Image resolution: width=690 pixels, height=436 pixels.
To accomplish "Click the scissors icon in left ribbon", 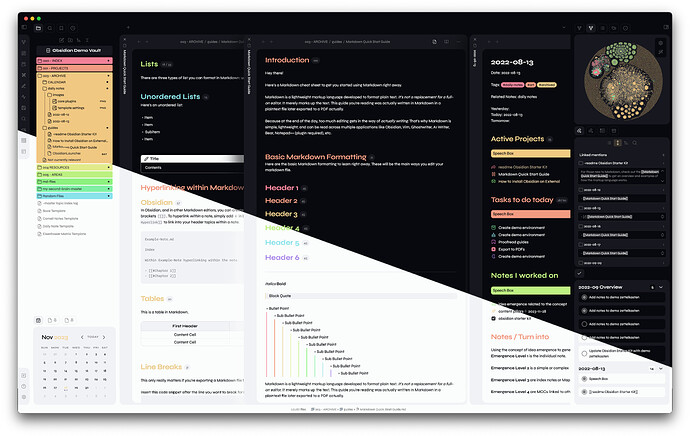I will [x=24, y=75].
